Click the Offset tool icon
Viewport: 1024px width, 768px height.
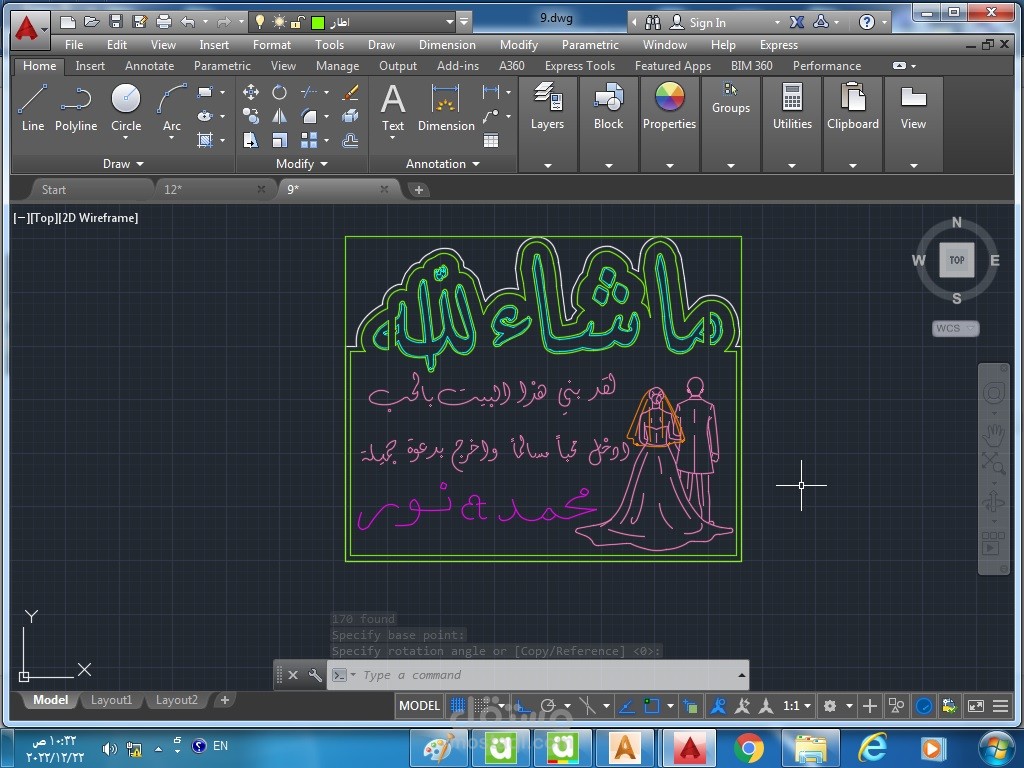tap(351, 140)
